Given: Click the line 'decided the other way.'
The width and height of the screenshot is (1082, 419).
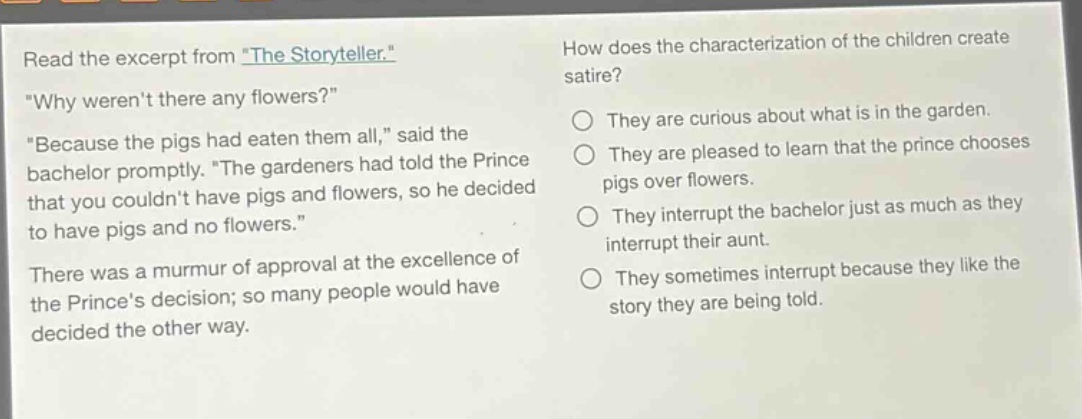Looking at the screenshot, I should click(141, 329).
